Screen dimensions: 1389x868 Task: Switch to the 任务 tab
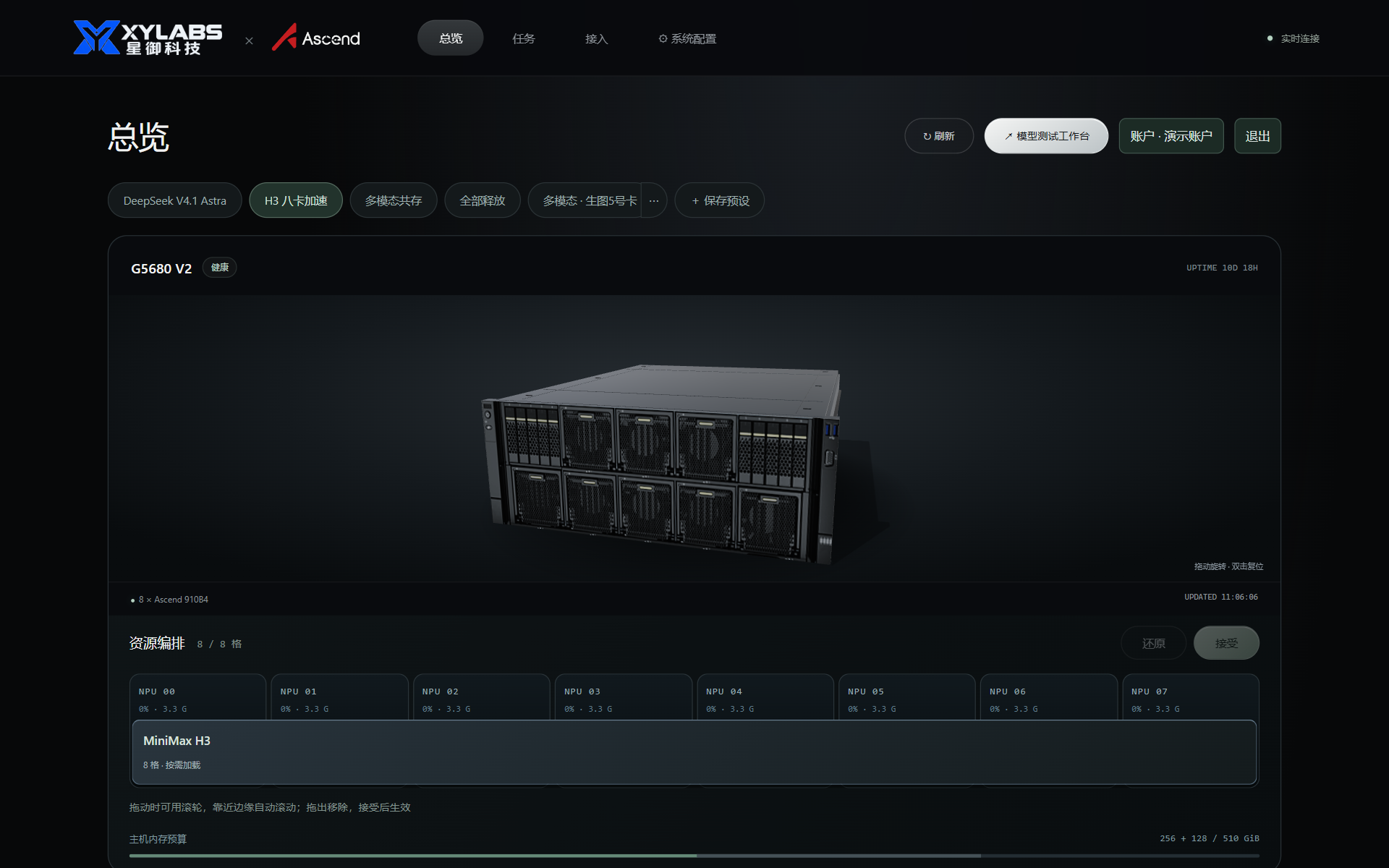(523, 38)
